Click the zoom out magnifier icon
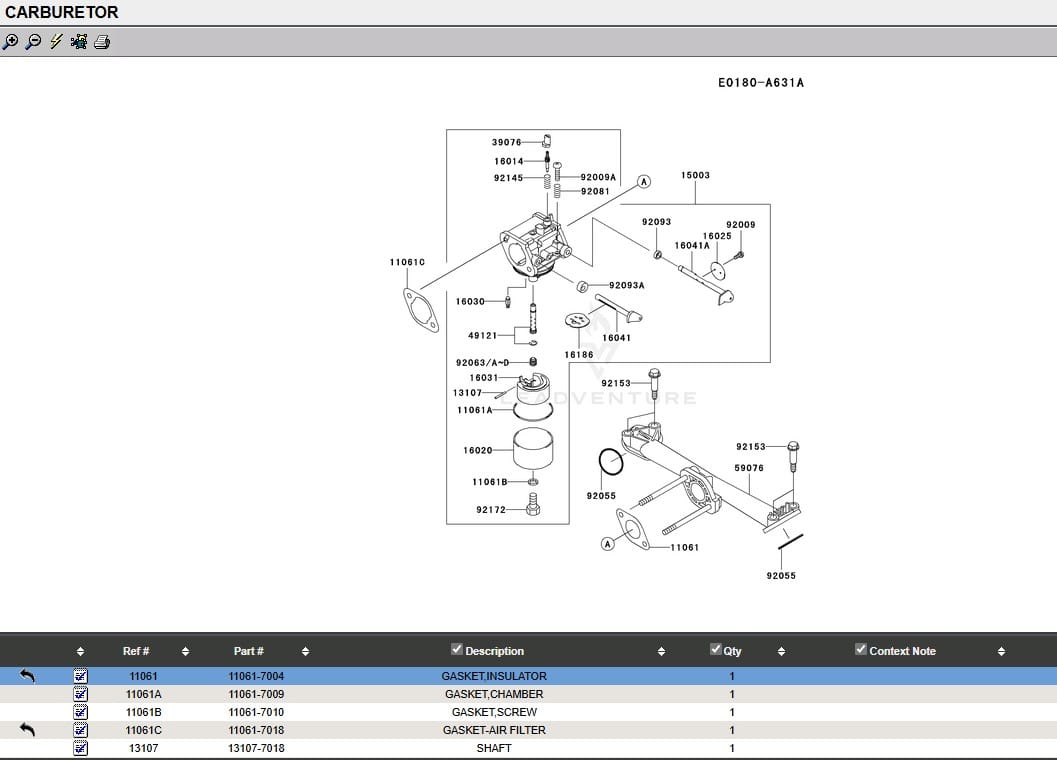The height and width of the screenshot is (760, 1057). point(33,42)
